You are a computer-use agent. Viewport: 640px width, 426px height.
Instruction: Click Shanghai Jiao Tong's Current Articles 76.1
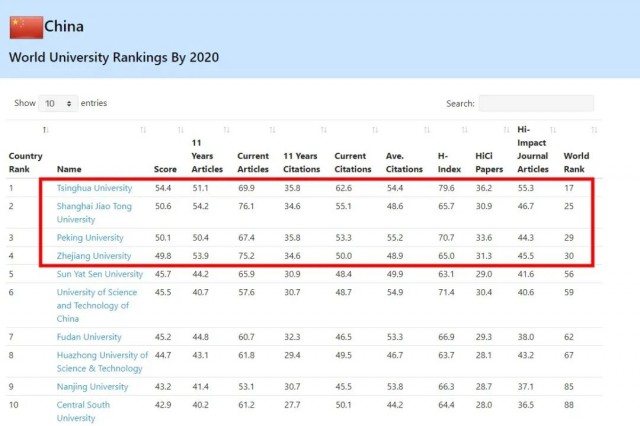(x=246, y=206)
